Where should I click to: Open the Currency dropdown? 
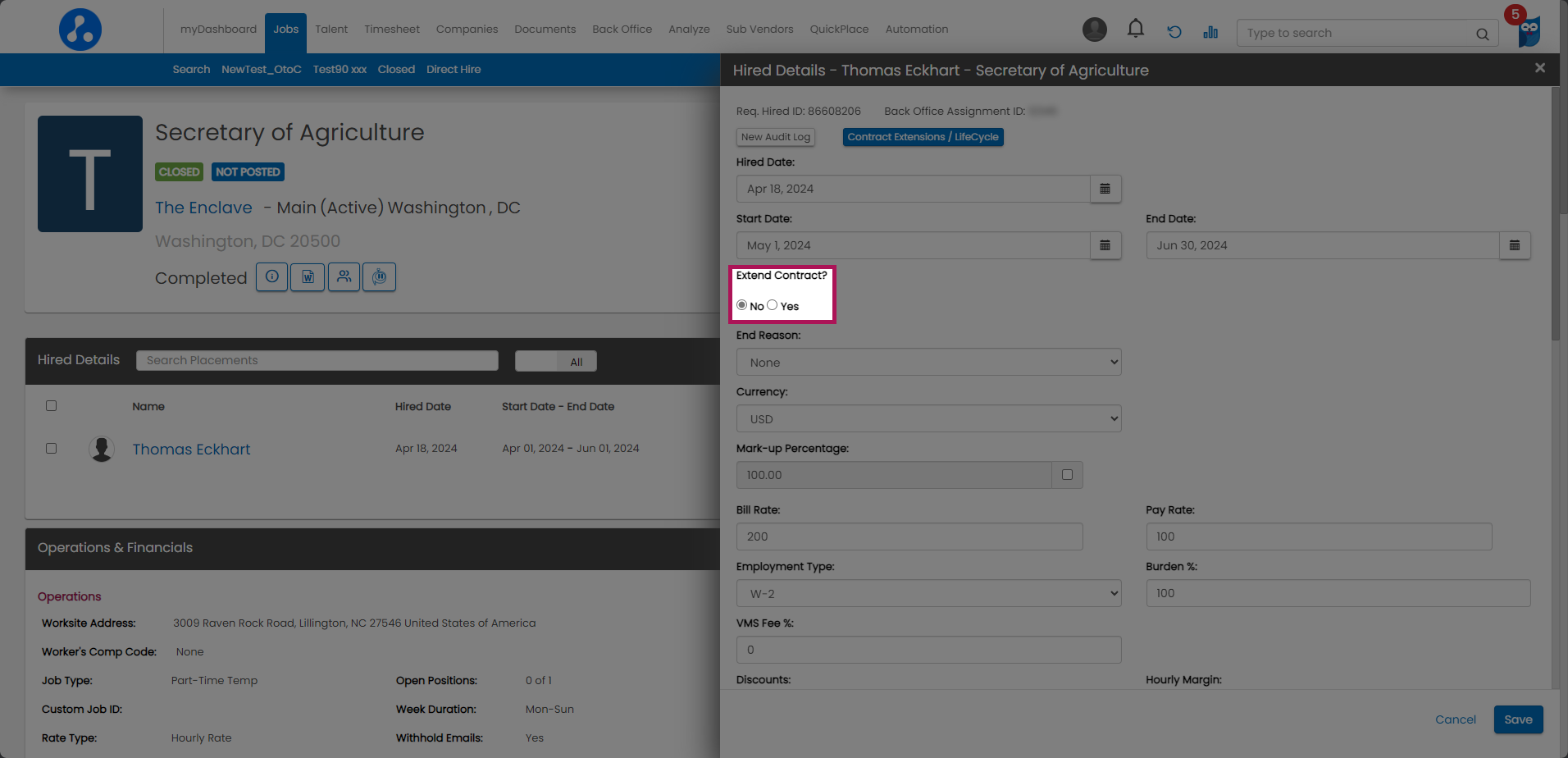[928, 419]
